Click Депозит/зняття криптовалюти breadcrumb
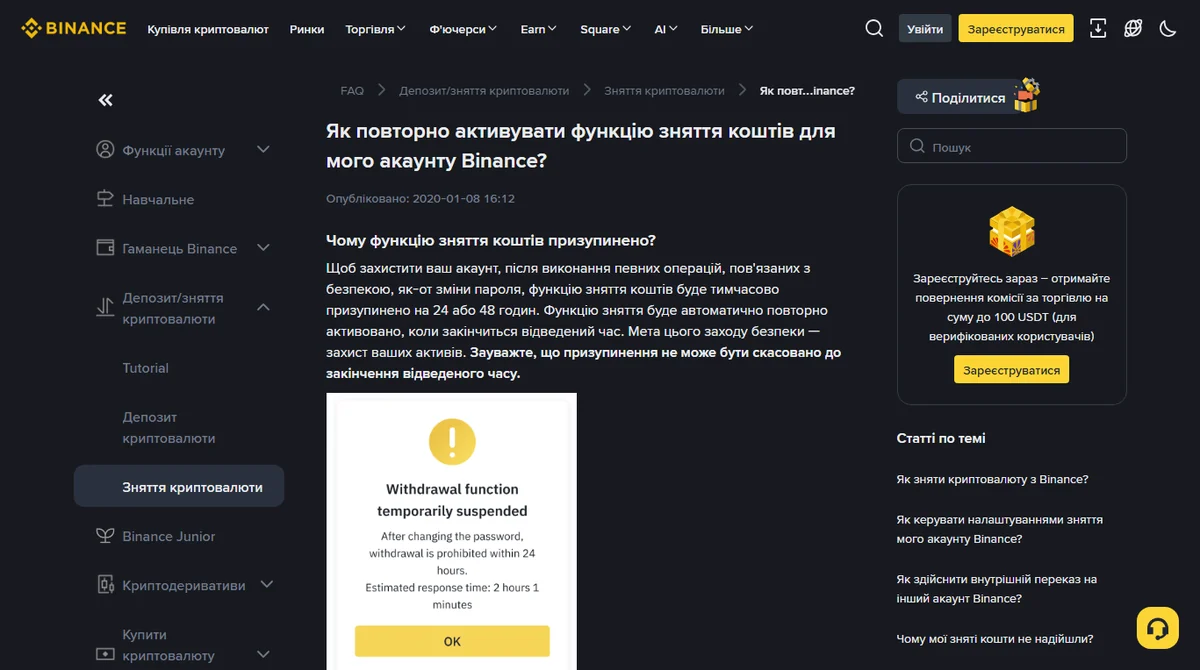 [484, 90]
